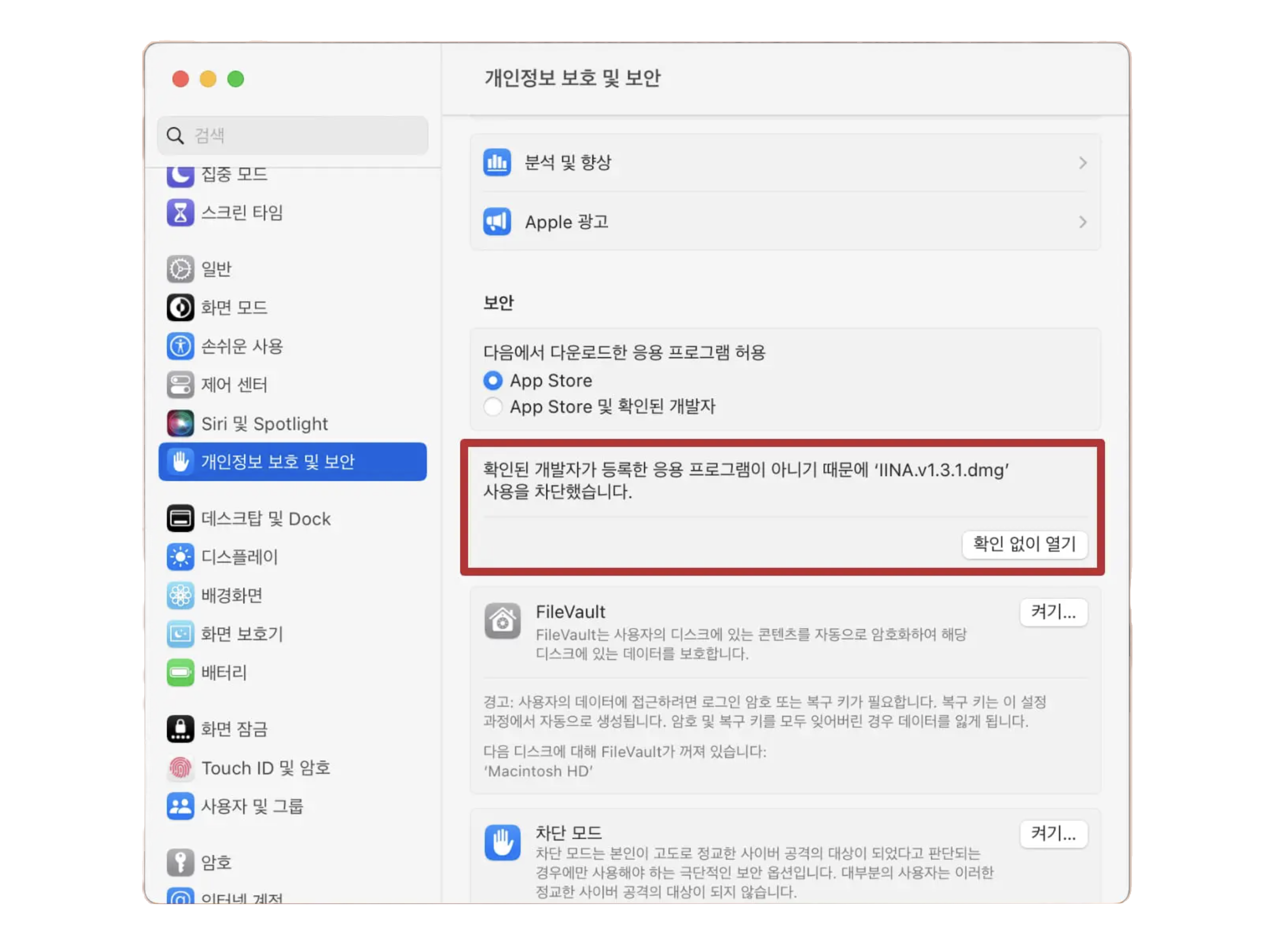The height and width of the screenshot is (952, 1267).
Task: Open 화면 잠금 lock icon item
Action: 180,729
